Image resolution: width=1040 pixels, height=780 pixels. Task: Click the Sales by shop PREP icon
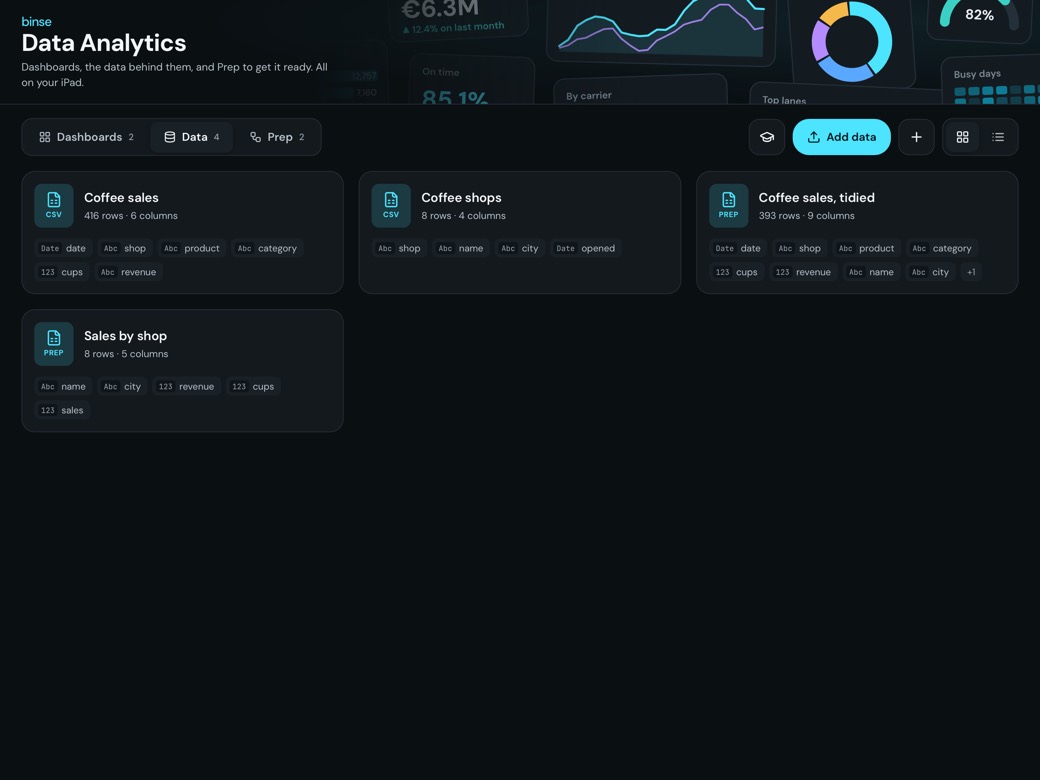click(x=54, y=344)
